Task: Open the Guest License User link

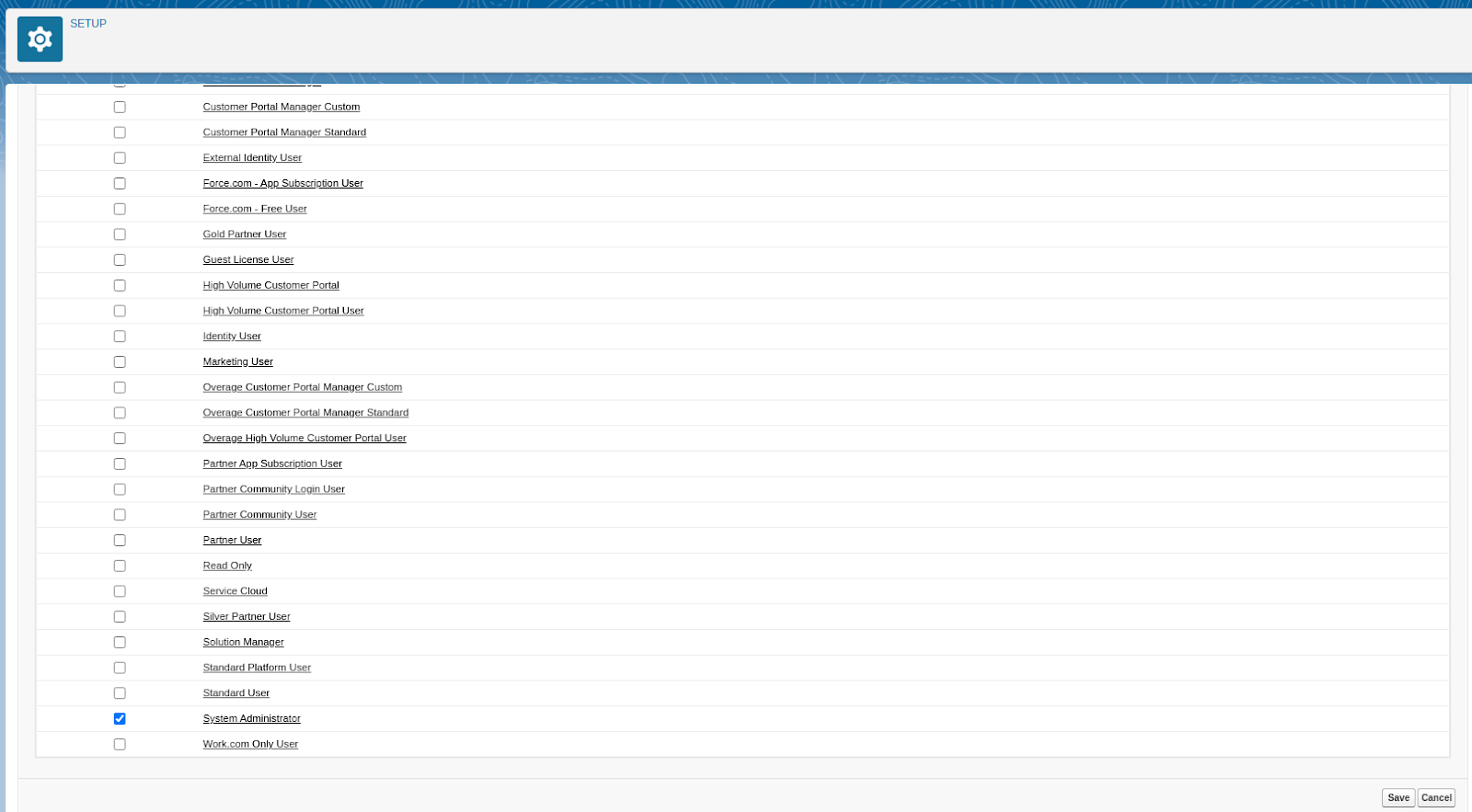Action: pos(248,260)
